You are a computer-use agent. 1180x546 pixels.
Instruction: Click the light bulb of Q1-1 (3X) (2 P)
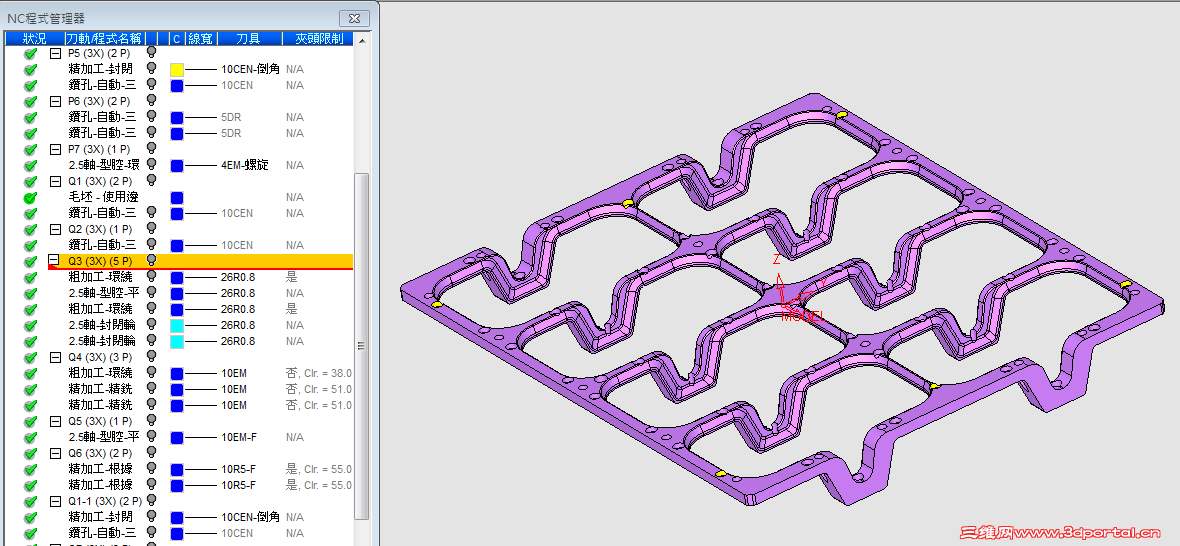coord(151,500)
